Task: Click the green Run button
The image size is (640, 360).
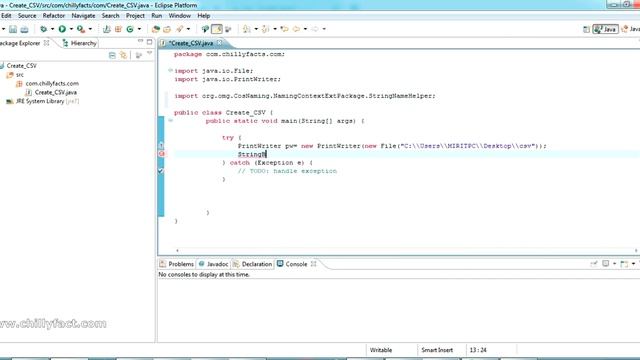Action: [x=62, y=29]
